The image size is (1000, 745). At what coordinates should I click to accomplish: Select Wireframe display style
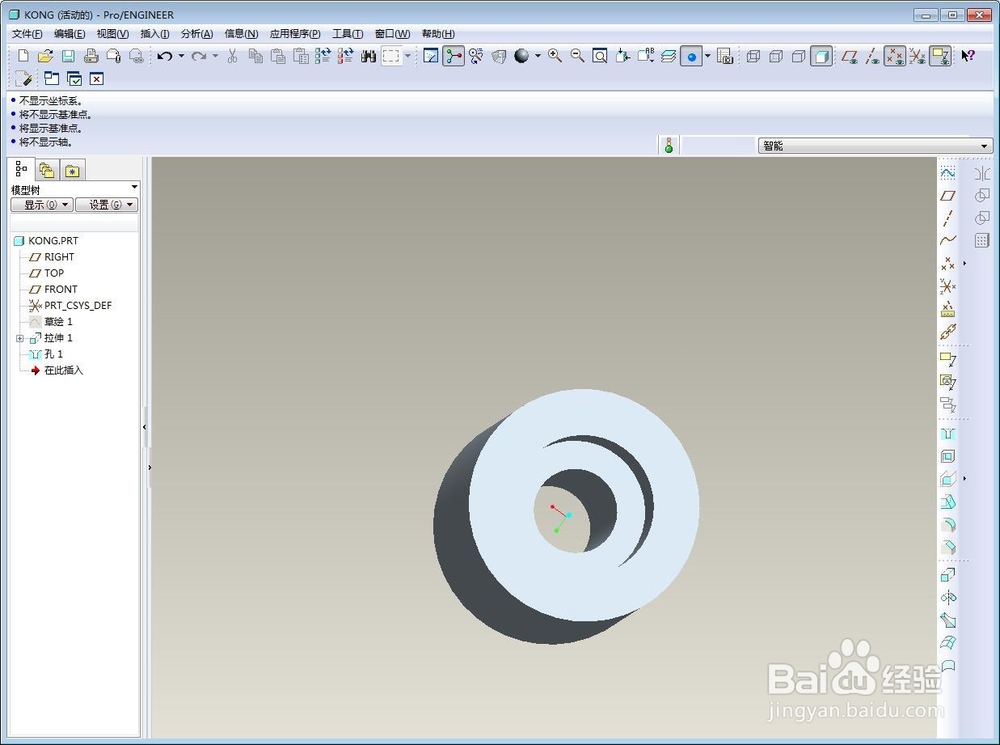tap(753, 56)
